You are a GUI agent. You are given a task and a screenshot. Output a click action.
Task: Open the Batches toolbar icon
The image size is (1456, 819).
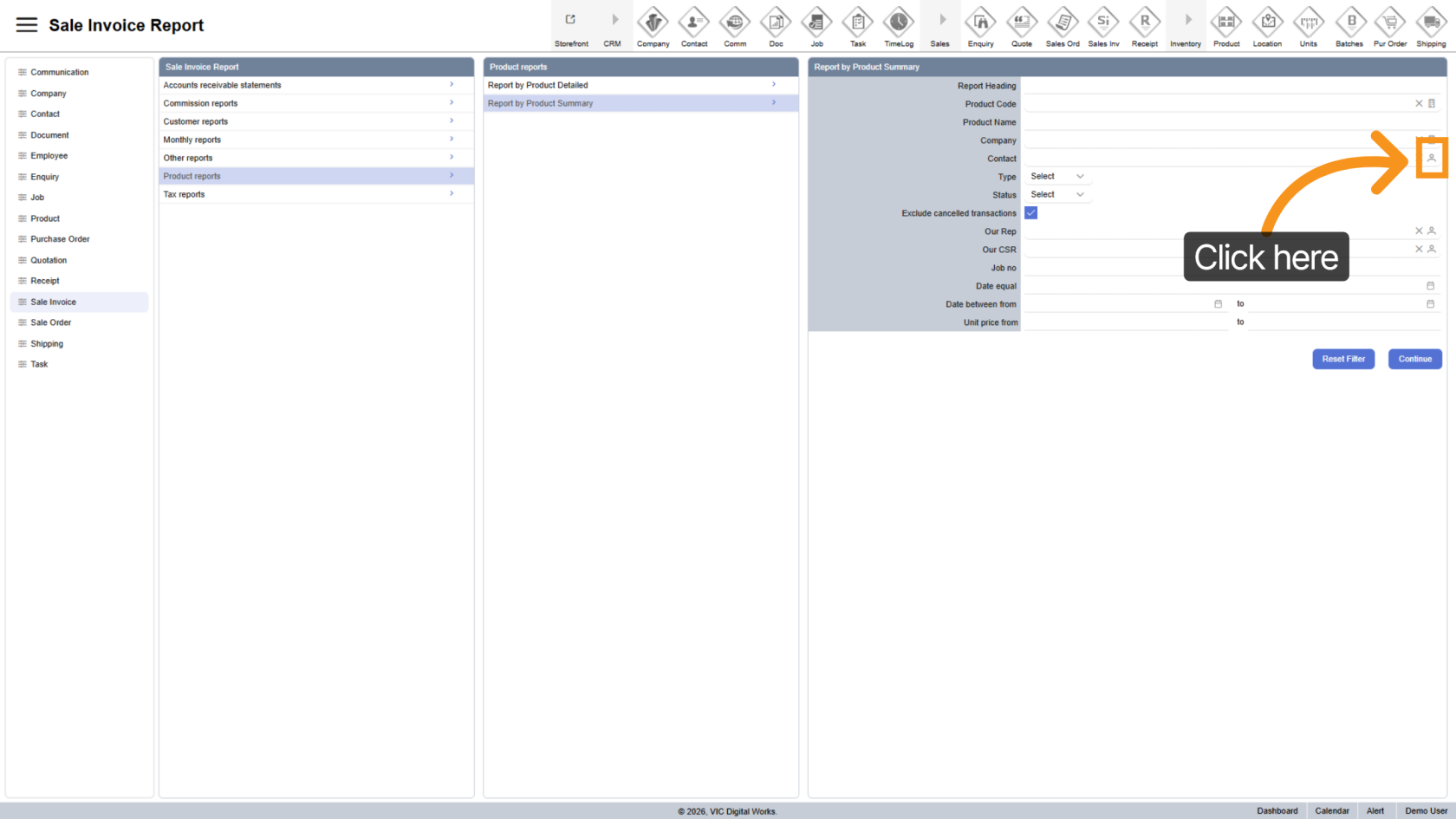(1349, 25)
